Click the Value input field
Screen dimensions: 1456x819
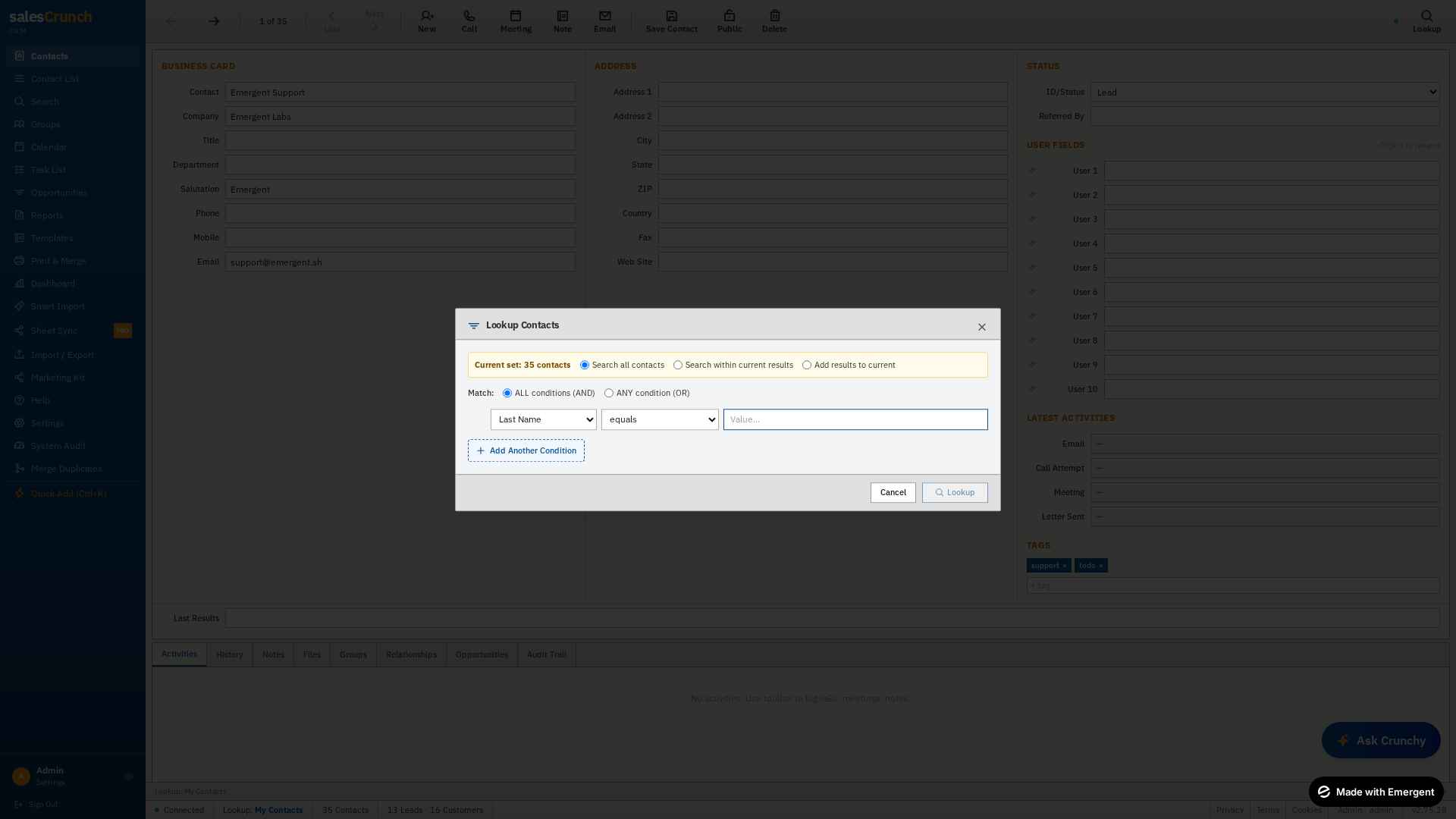(855, 419)
